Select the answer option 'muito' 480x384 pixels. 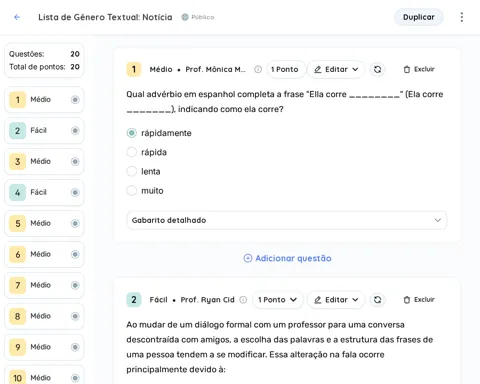pos(145,191)
